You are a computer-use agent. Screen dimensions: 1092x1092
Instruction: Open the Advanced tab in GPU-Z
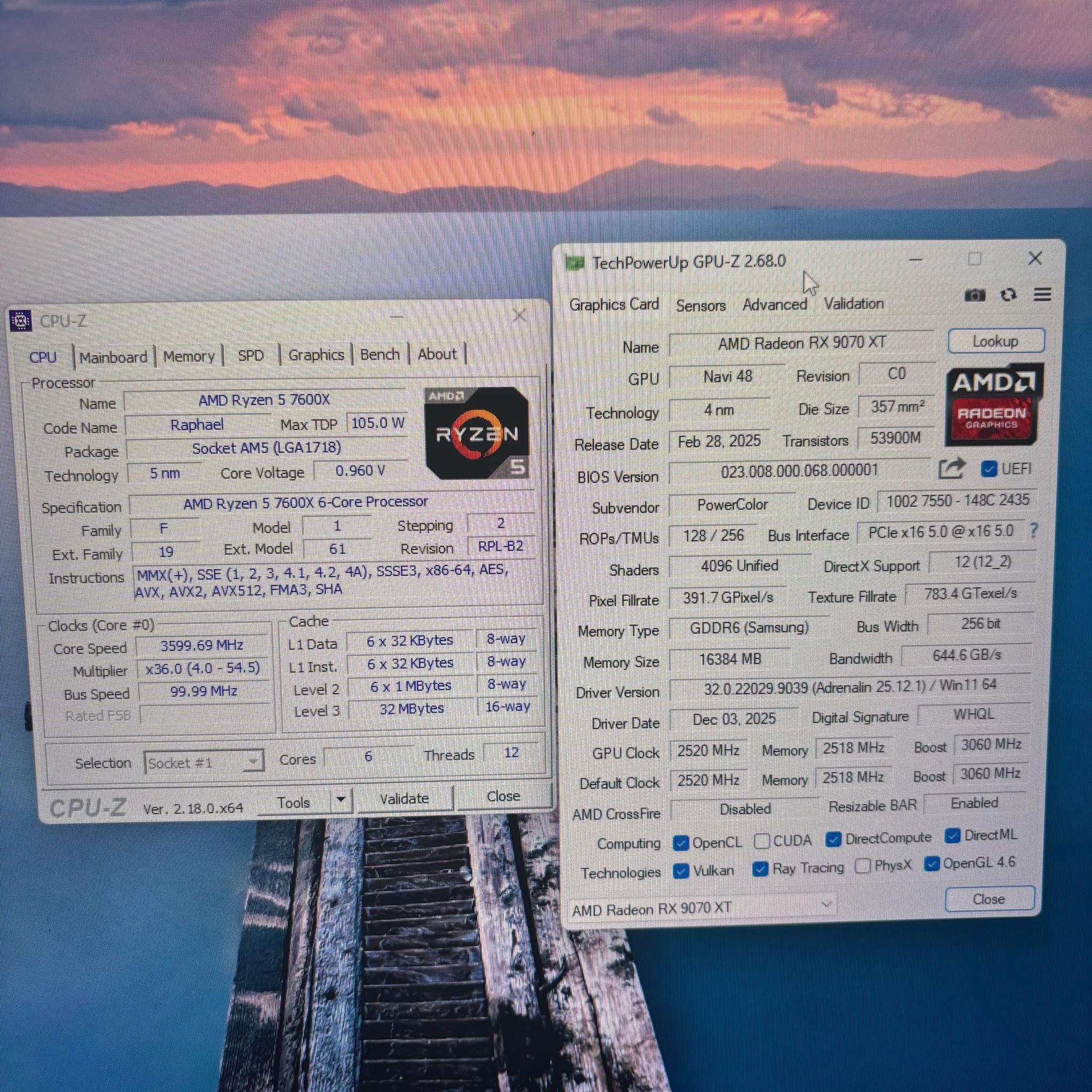[774, 304]
